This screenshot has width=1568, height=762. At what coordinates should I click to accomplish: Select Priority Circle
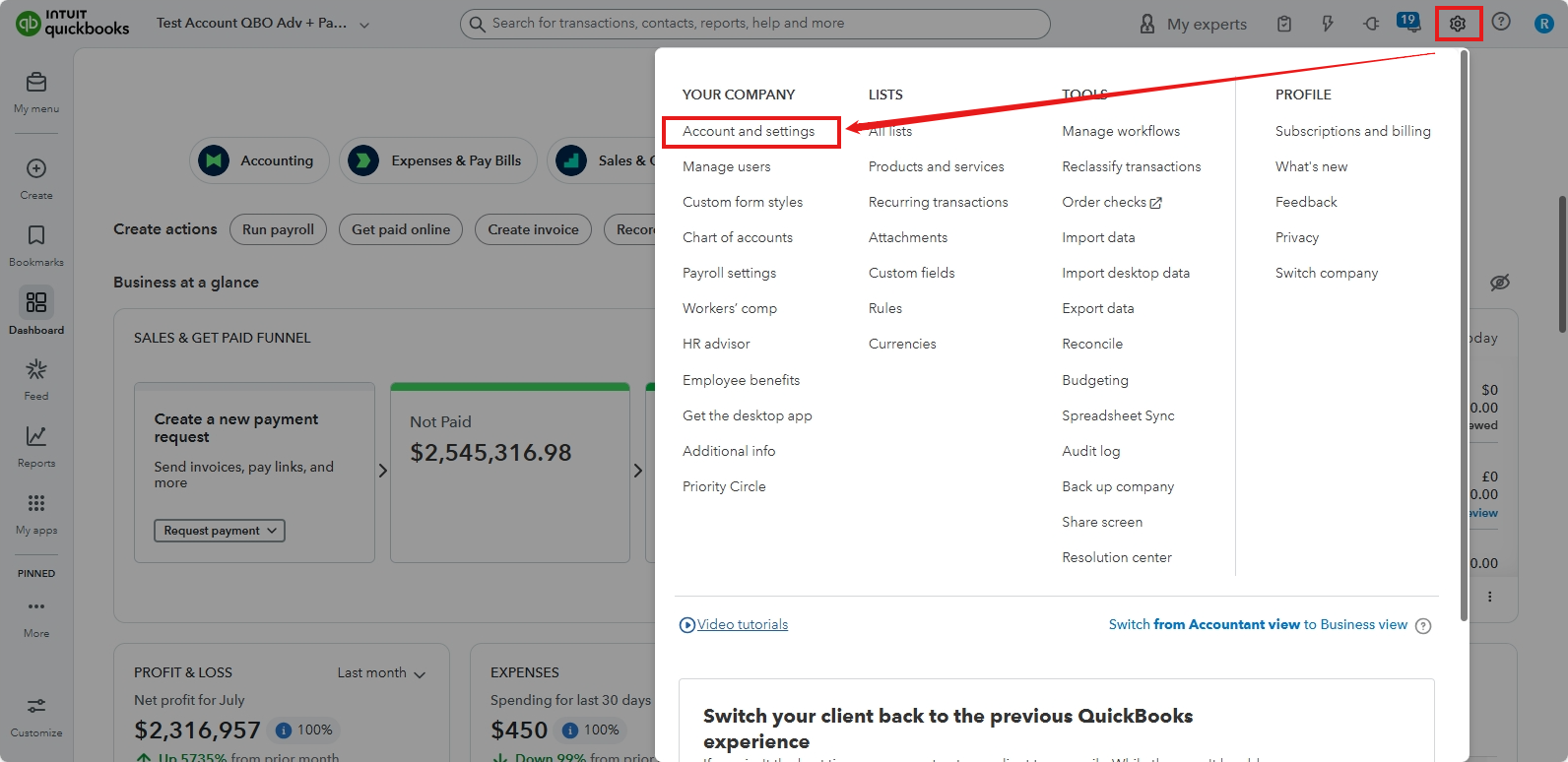point(724,486)
